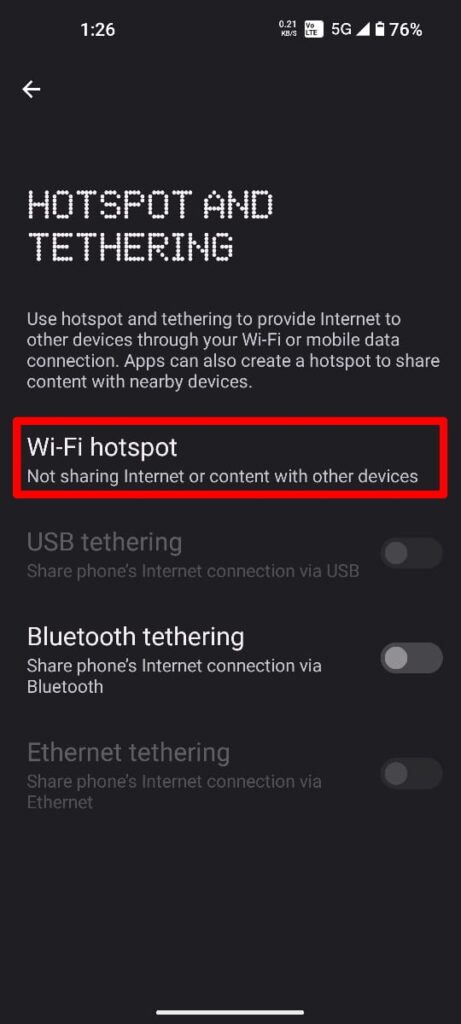Tap the battery icon in status bar
Screen dimensions: 461x1024
(x=380, y=29)
